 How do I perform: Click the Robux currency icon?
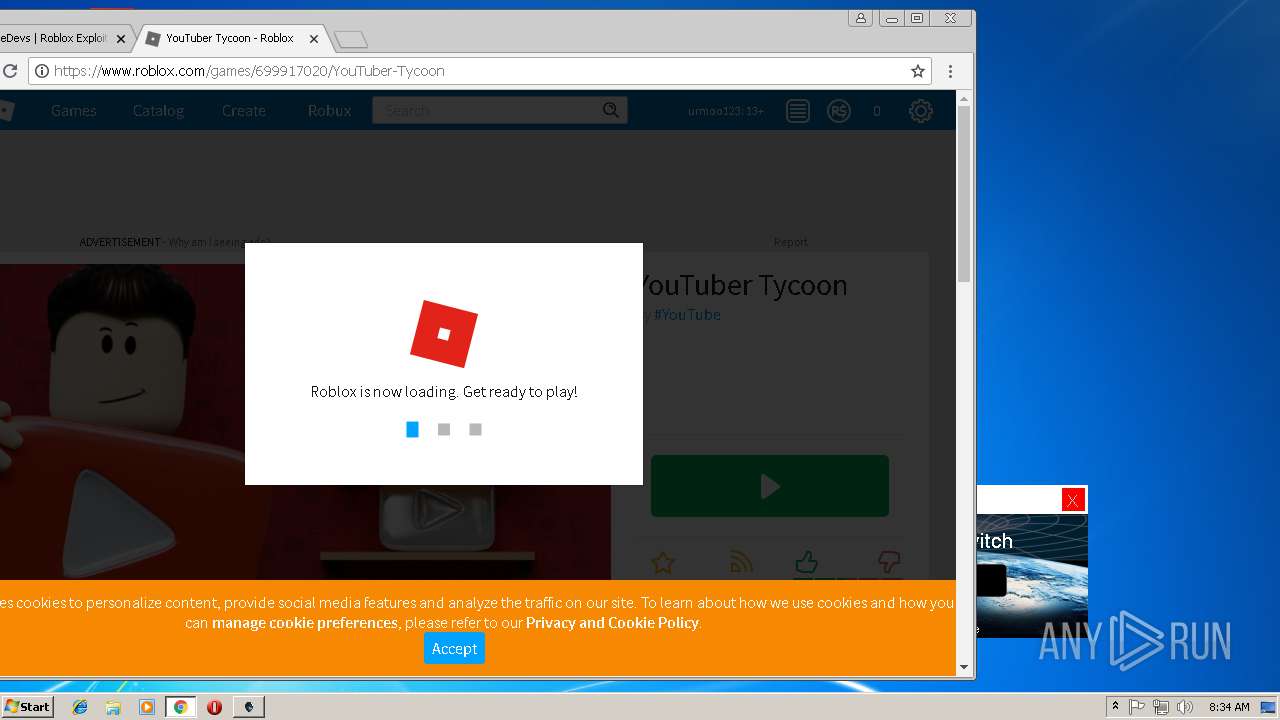(839, 111)
